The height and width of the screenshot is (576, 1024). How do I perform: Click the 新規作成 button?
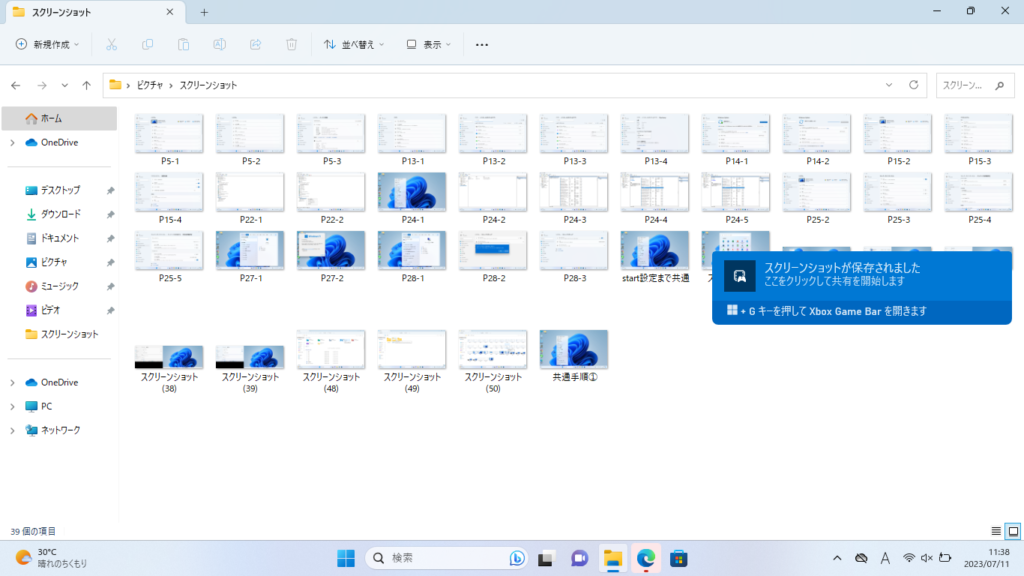pyautogui.click(x=49, y=44)
